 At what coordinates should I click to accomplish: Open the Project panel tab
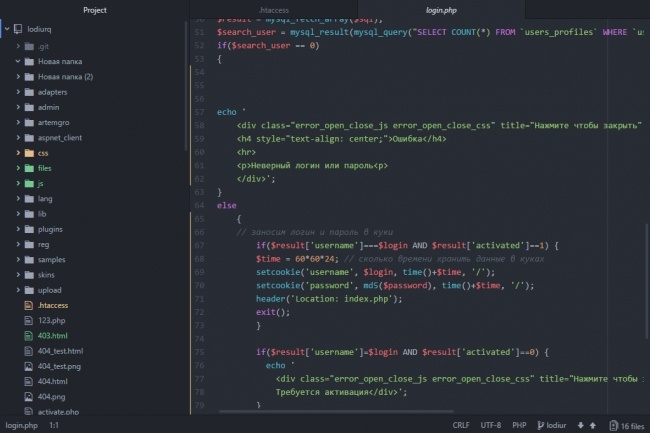coord(95,9)
